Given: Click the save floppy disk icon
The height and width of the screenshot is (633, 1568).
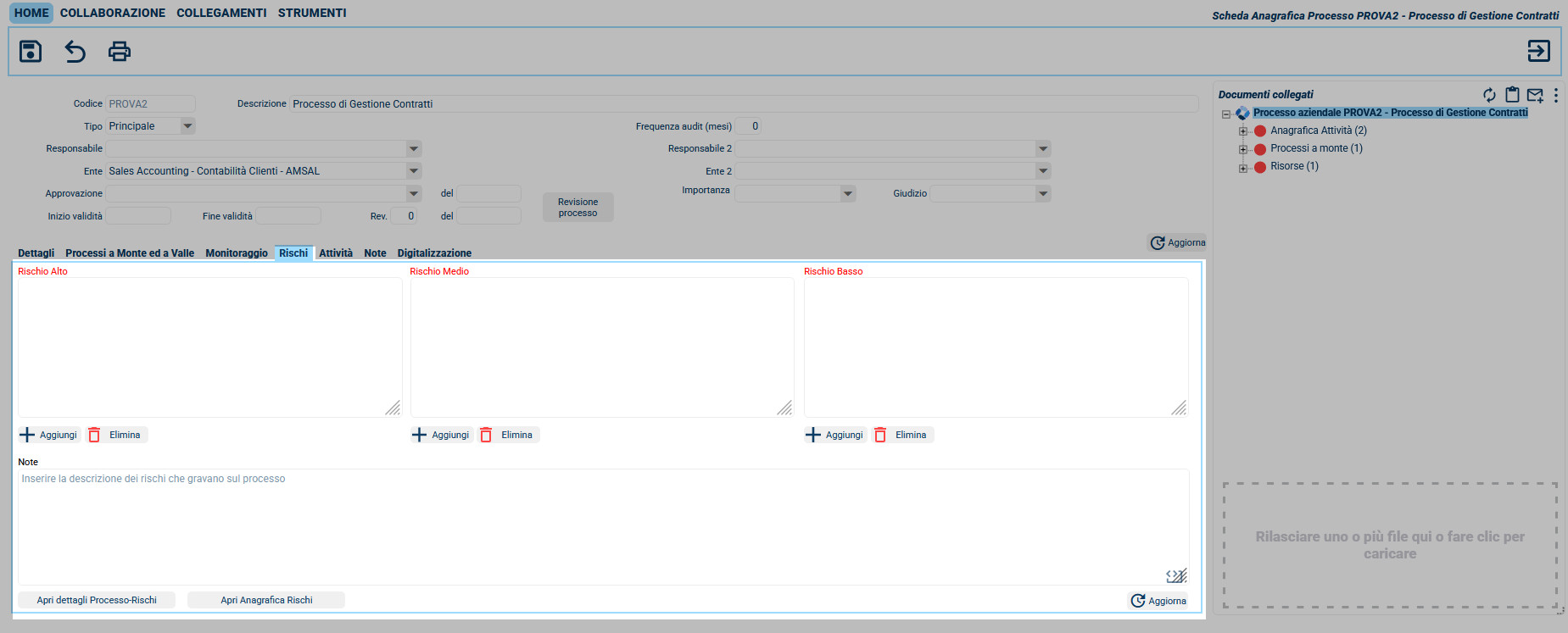Looking at the screenshot, I should [x=31, y=52].
